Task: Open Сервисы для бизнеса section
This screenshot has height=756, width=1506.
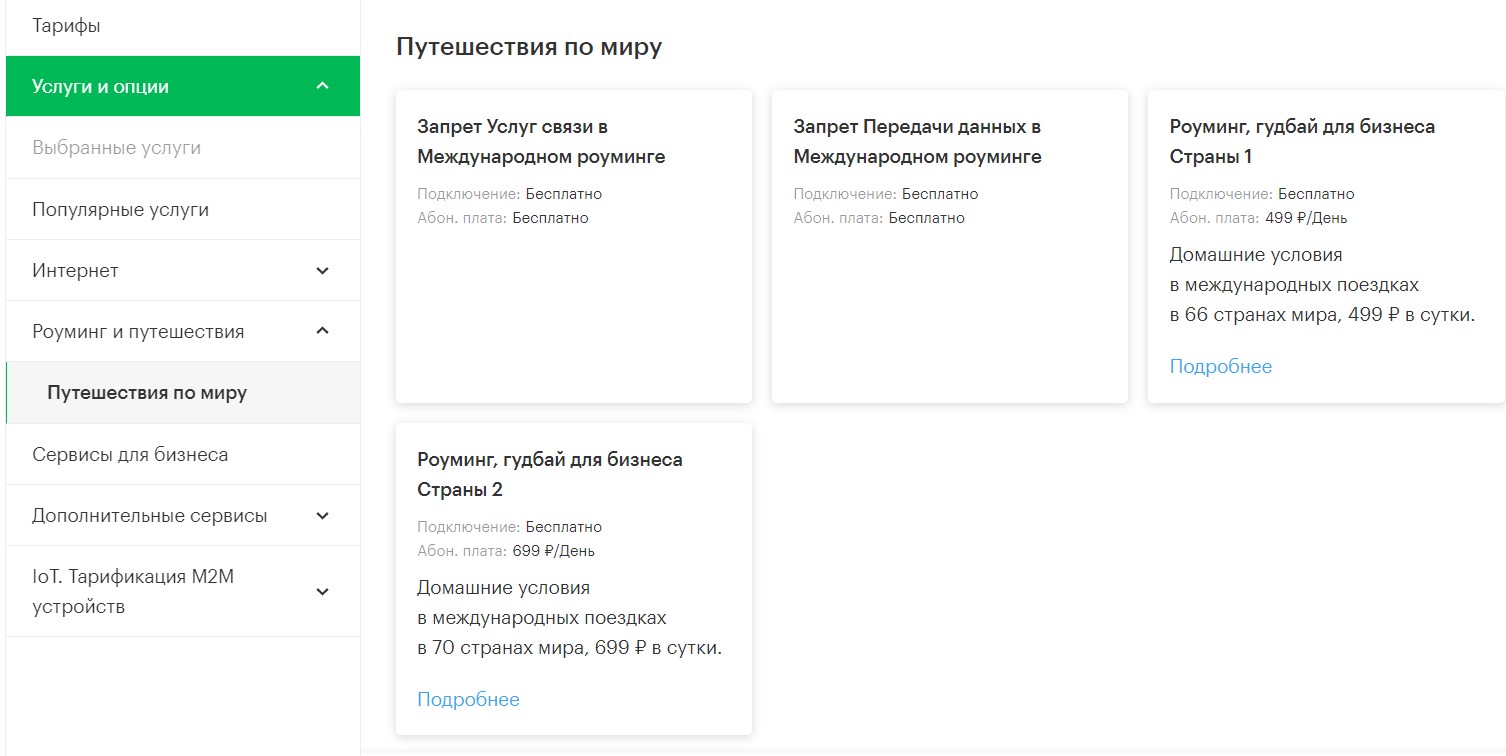Action: coord(130,455)
